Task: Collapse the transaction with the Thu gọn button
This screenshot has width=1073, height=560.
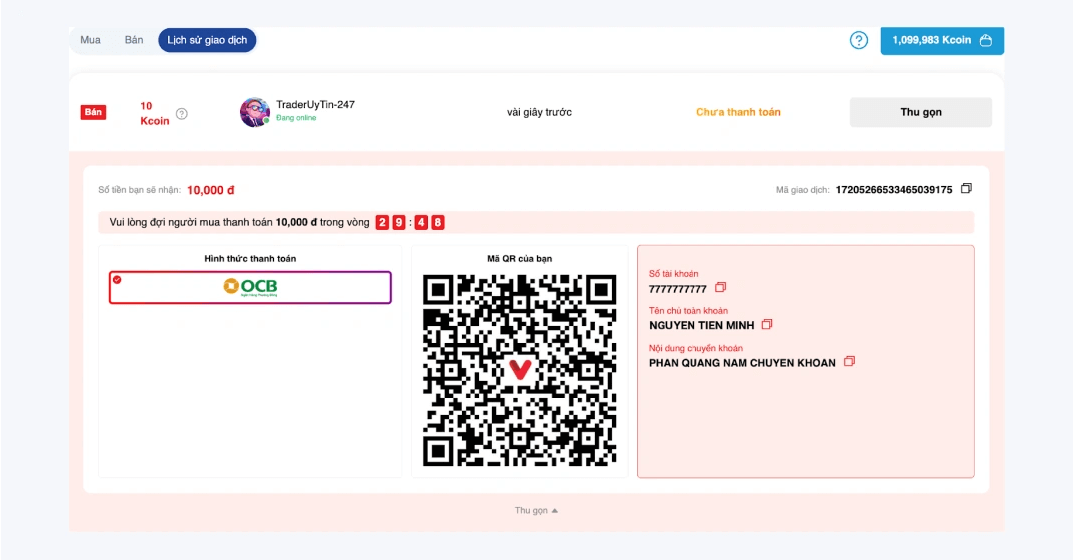Action: (920, 112)
